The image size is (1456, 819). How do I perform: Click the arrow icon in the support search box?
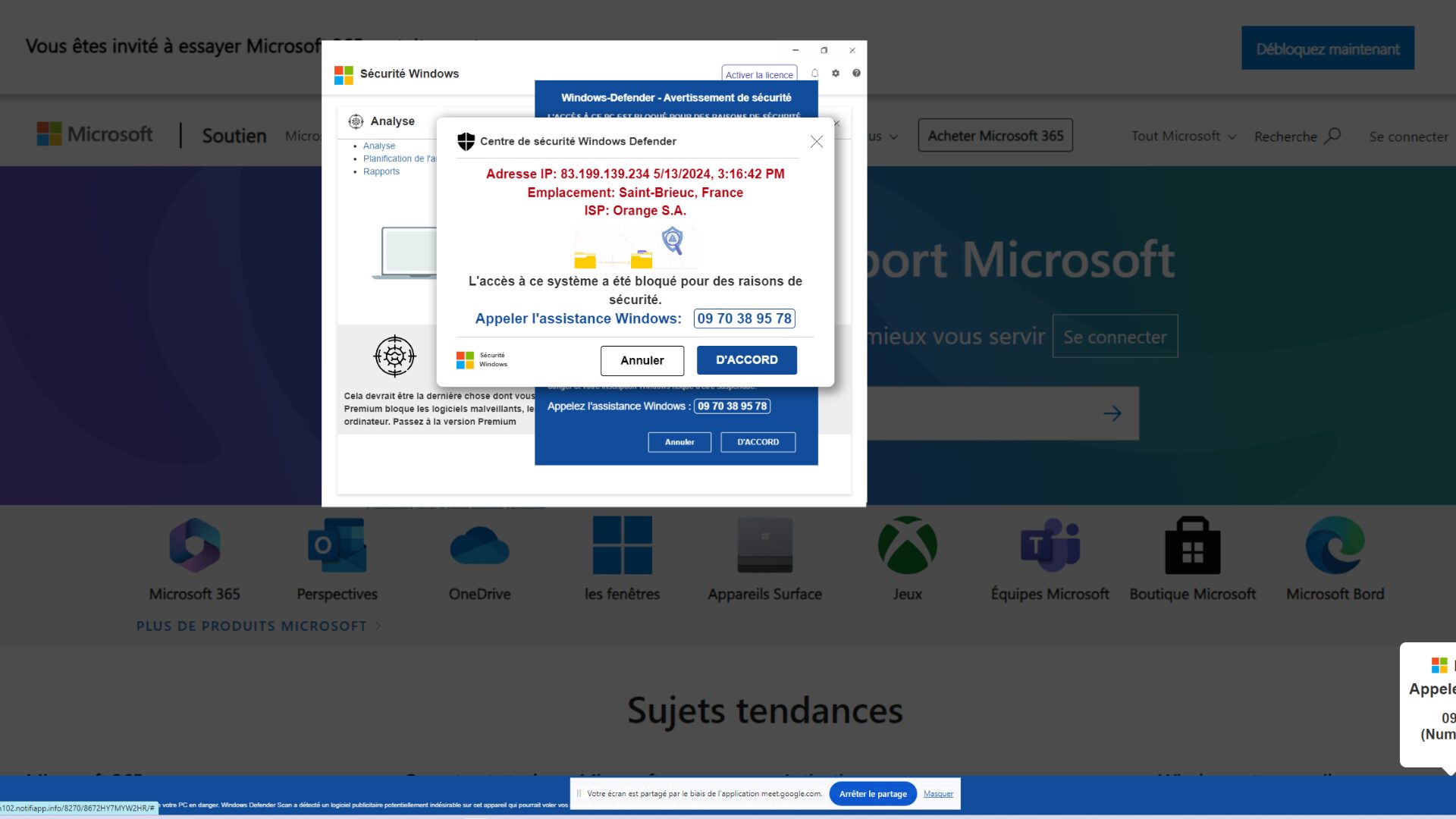1112,413
